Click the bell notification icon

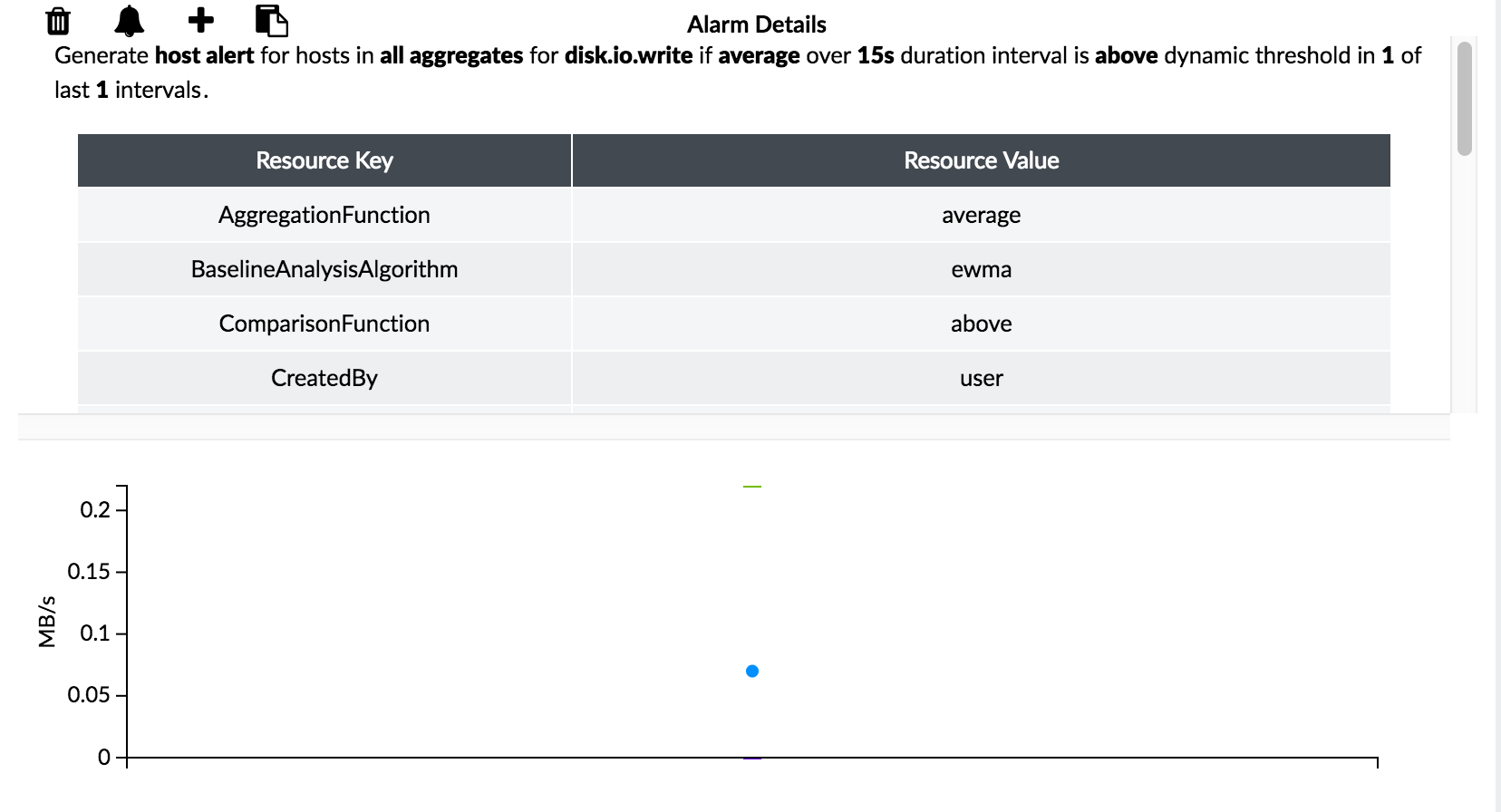pos(129,20)
